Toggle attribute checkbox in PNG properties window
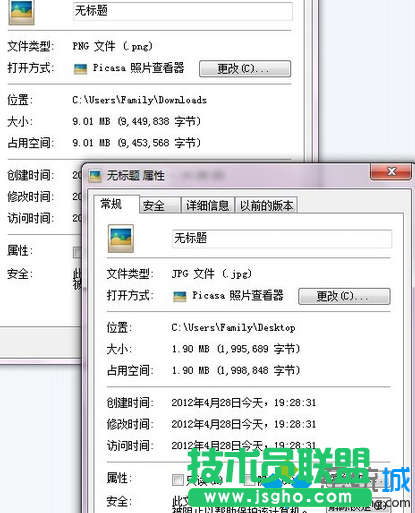Image resolution: width=415 pixels, height=513 pixels. click(x=77, y=252)
